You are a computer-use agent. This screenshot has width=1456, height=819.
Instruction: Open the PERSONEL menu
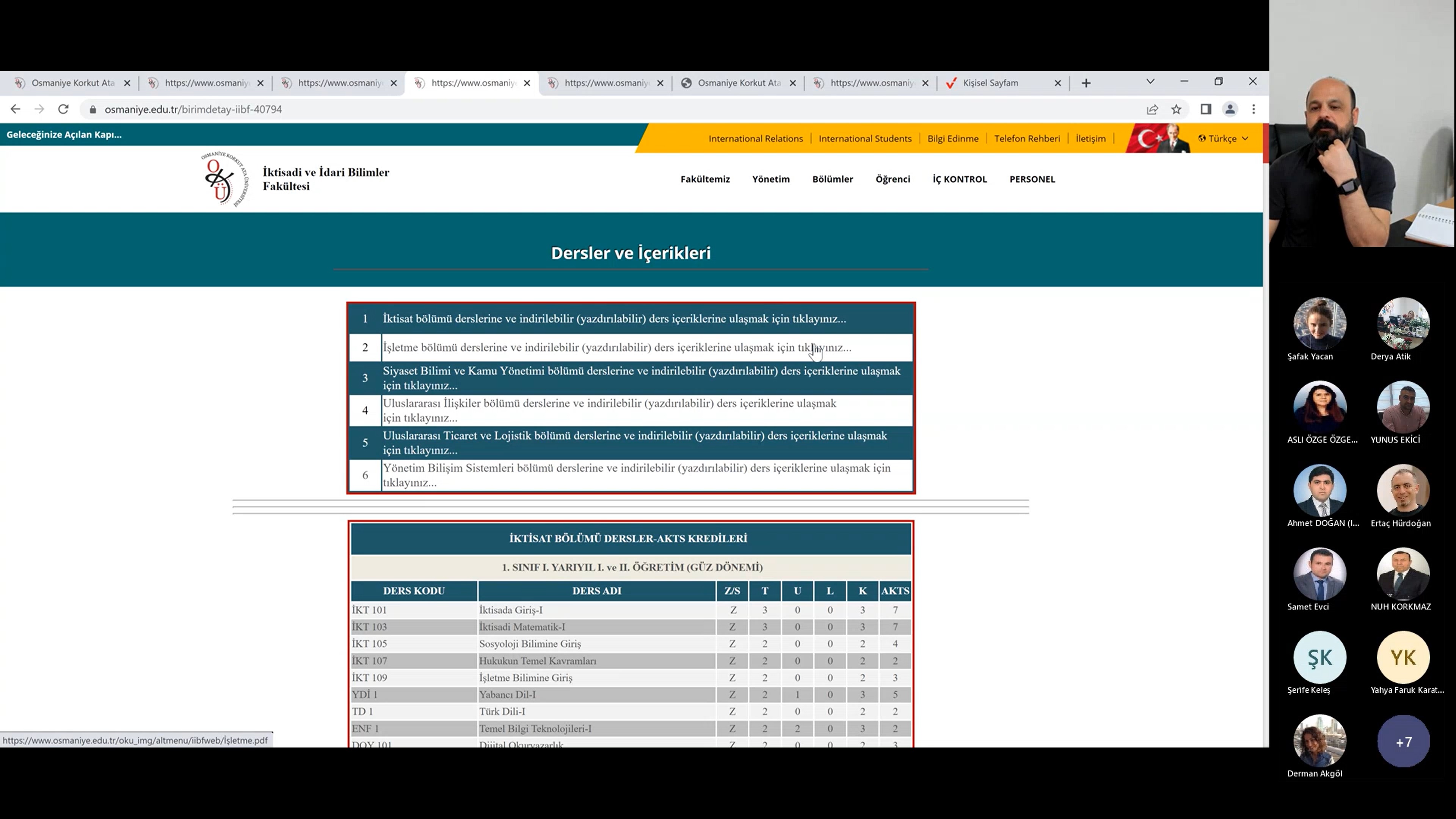click(x=1032, y=179)
